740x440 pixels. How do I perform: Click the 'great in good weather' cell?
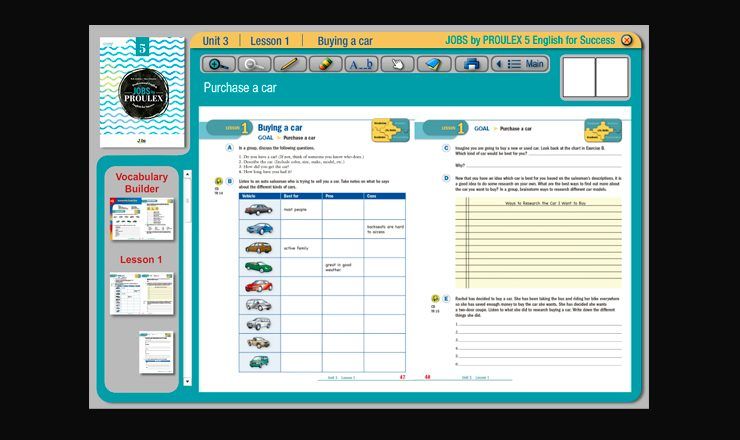click(343, 267)
